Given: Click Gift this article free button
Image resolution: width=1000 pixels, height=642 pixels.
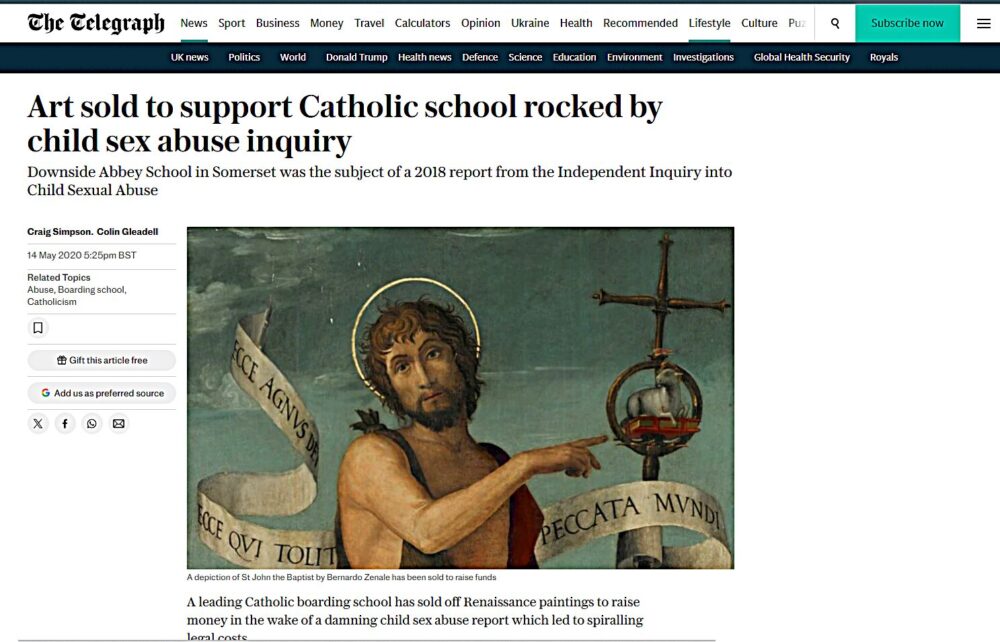Looking at the screenshot, I should pyautogui.click(x=101, y=360).
